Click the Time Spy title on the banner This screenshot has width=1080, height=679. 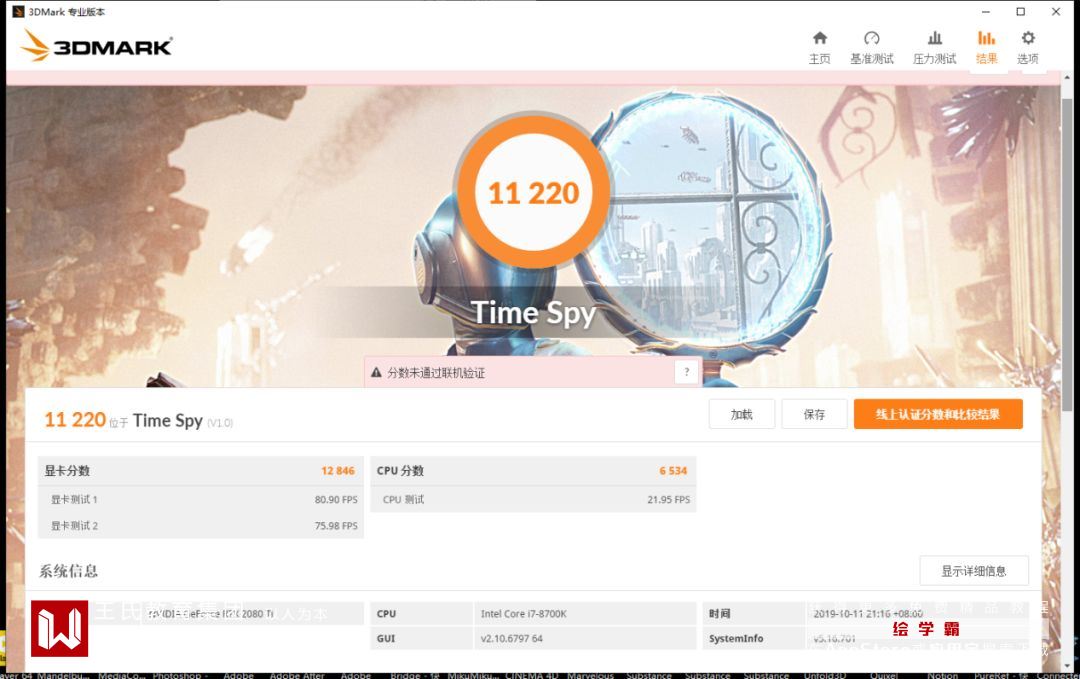(x=533, y=313)
